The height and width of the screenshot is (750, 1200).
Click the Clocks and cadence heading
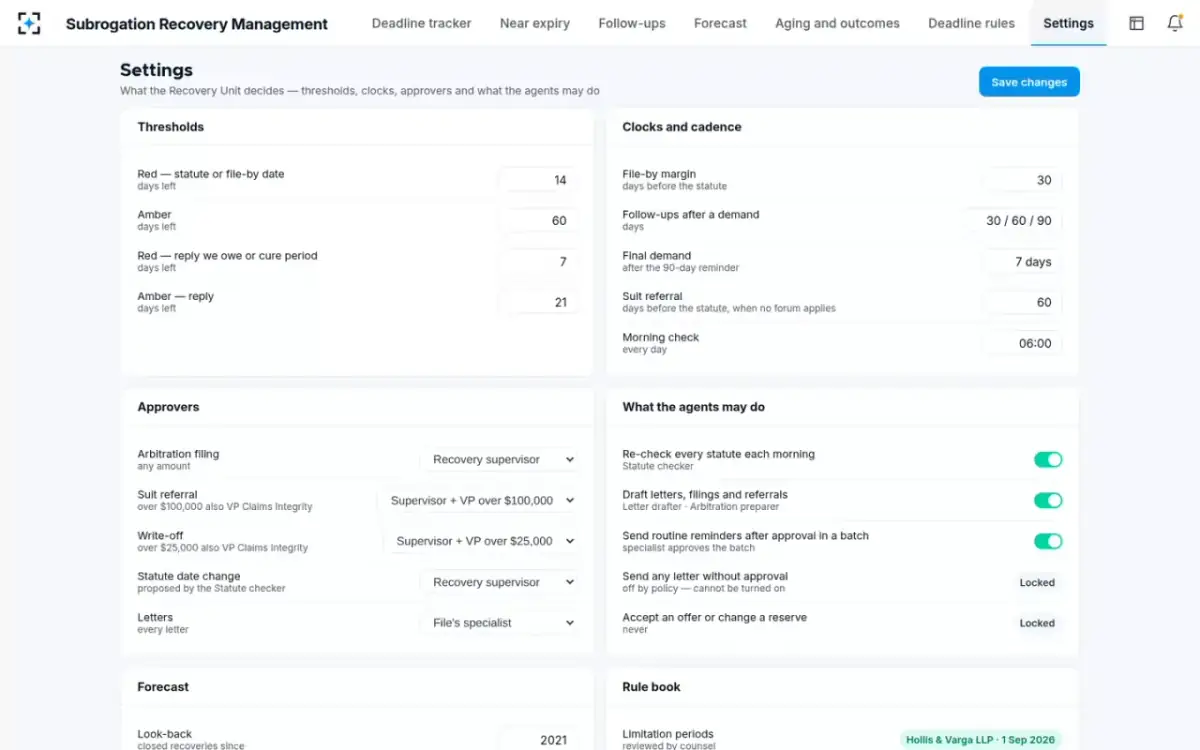pyautogui.click(x=682, y=127)
